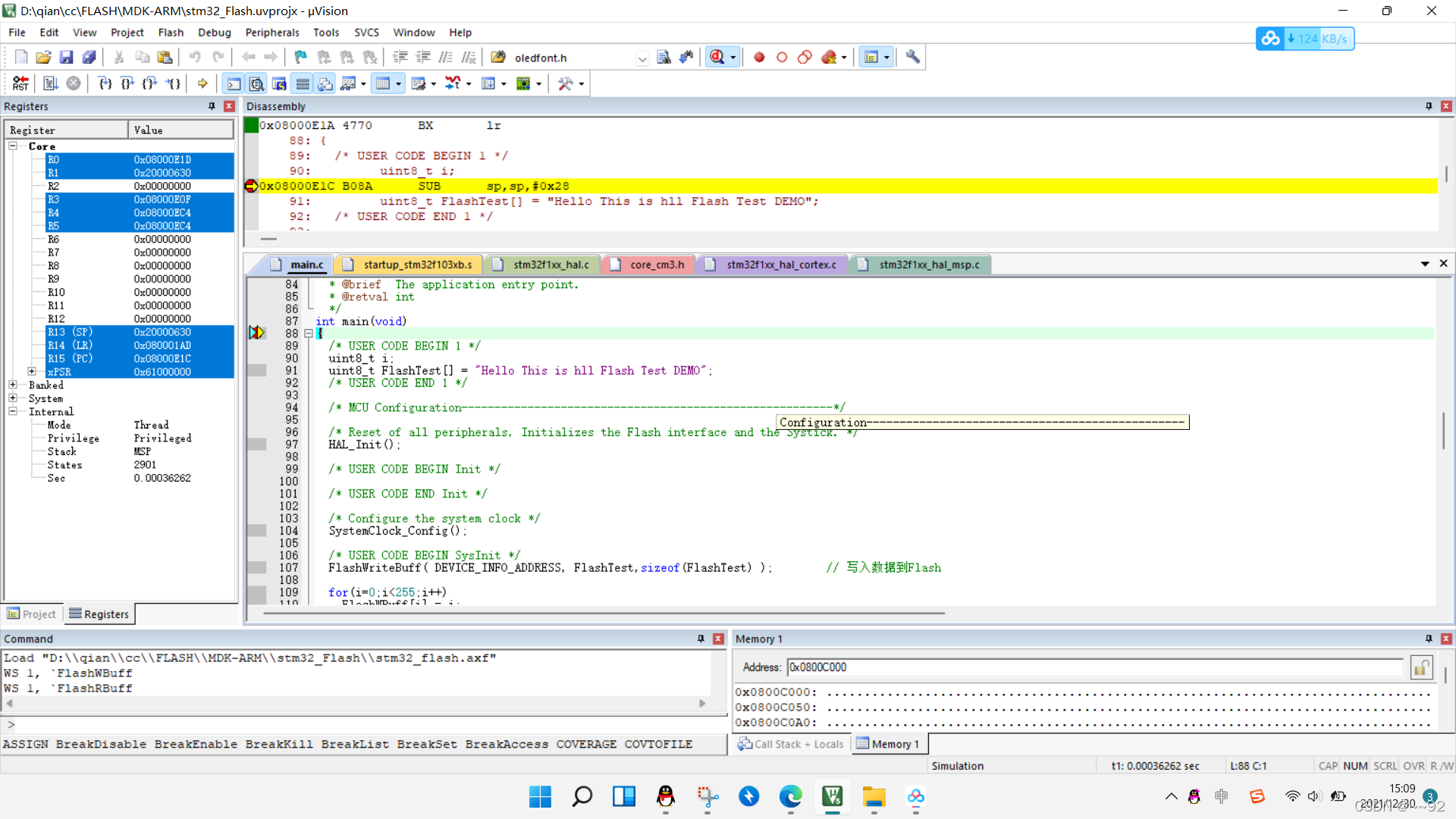
Task: Click the Open file icon
Action: tap(43, 57)
